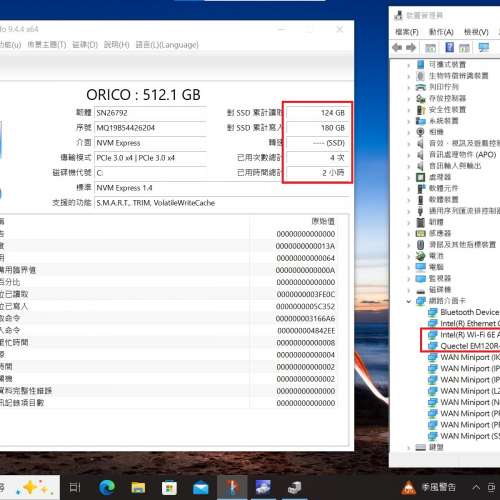Screen dimensions: 500x500
Task: Click Back arrow in Device Manager toolbar
Action: pos(397,48)
